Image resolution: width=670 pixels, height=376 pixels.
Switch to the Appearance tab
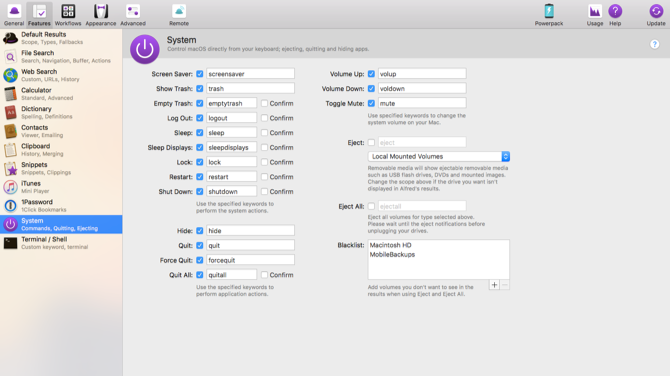101,15
